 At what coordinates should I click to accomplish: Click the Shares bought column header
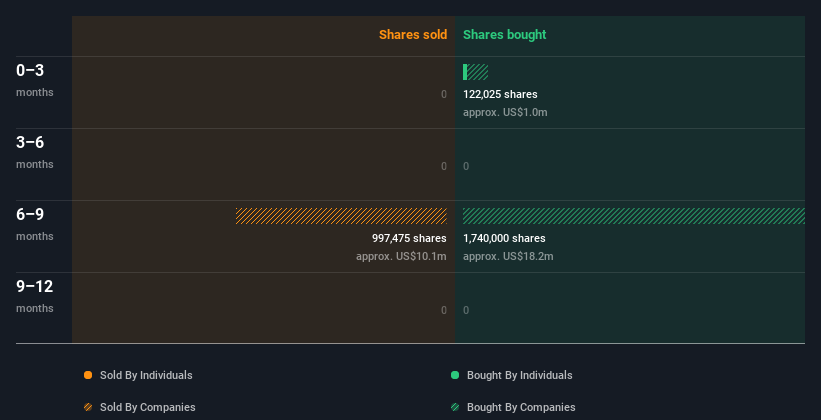click(x=504, y=35)
